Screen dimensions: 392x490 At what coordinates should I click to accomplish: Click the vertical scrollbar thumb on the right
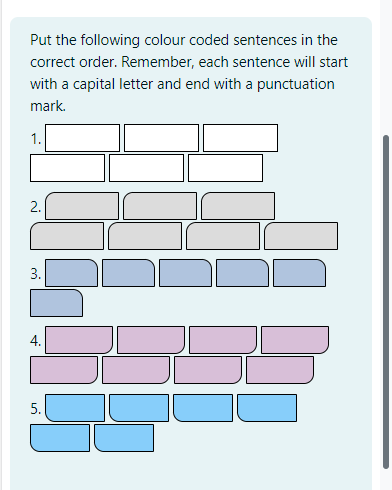[386, 302]
